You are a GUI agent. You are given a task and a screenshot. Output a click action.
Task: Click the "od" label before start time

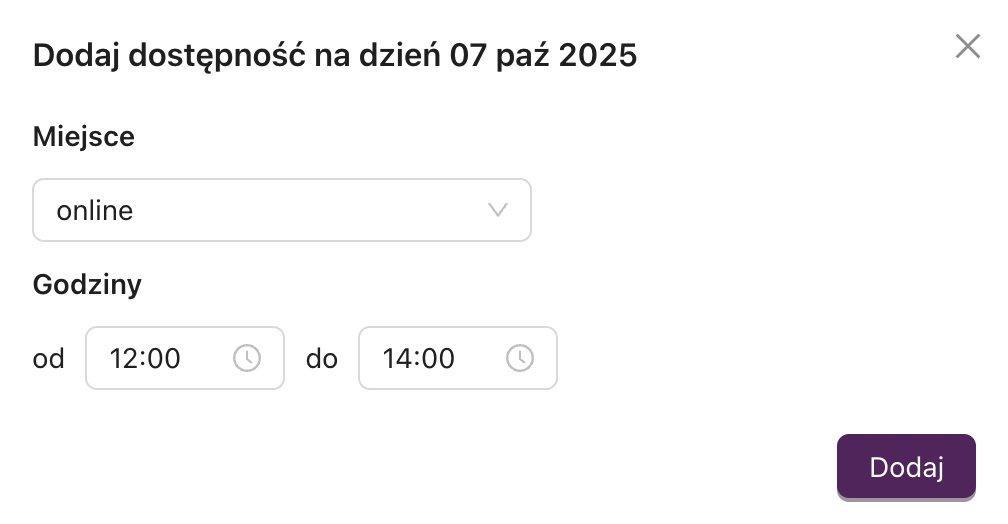(49, 358)
